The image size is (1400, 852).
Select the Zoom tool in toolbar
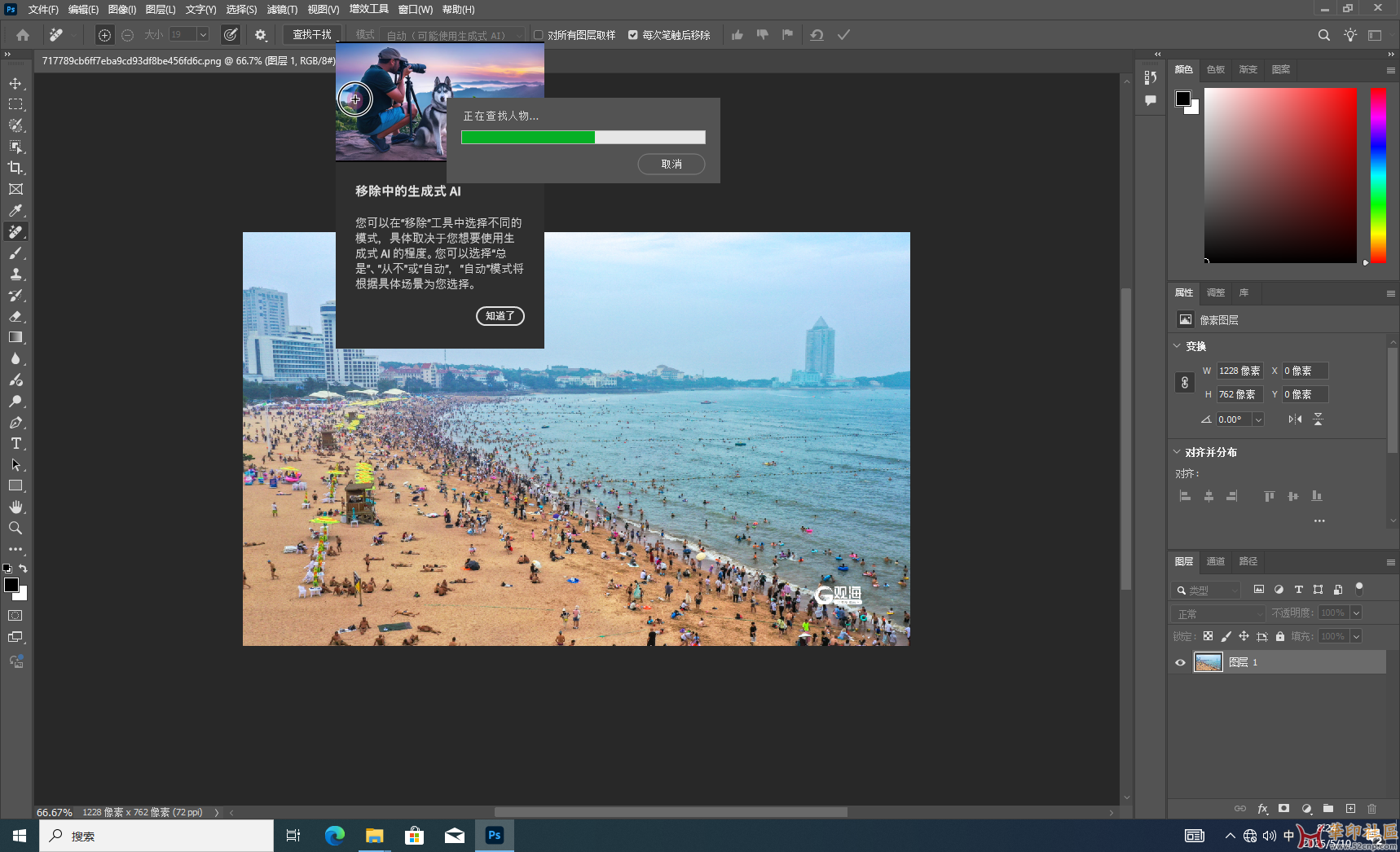15,529
